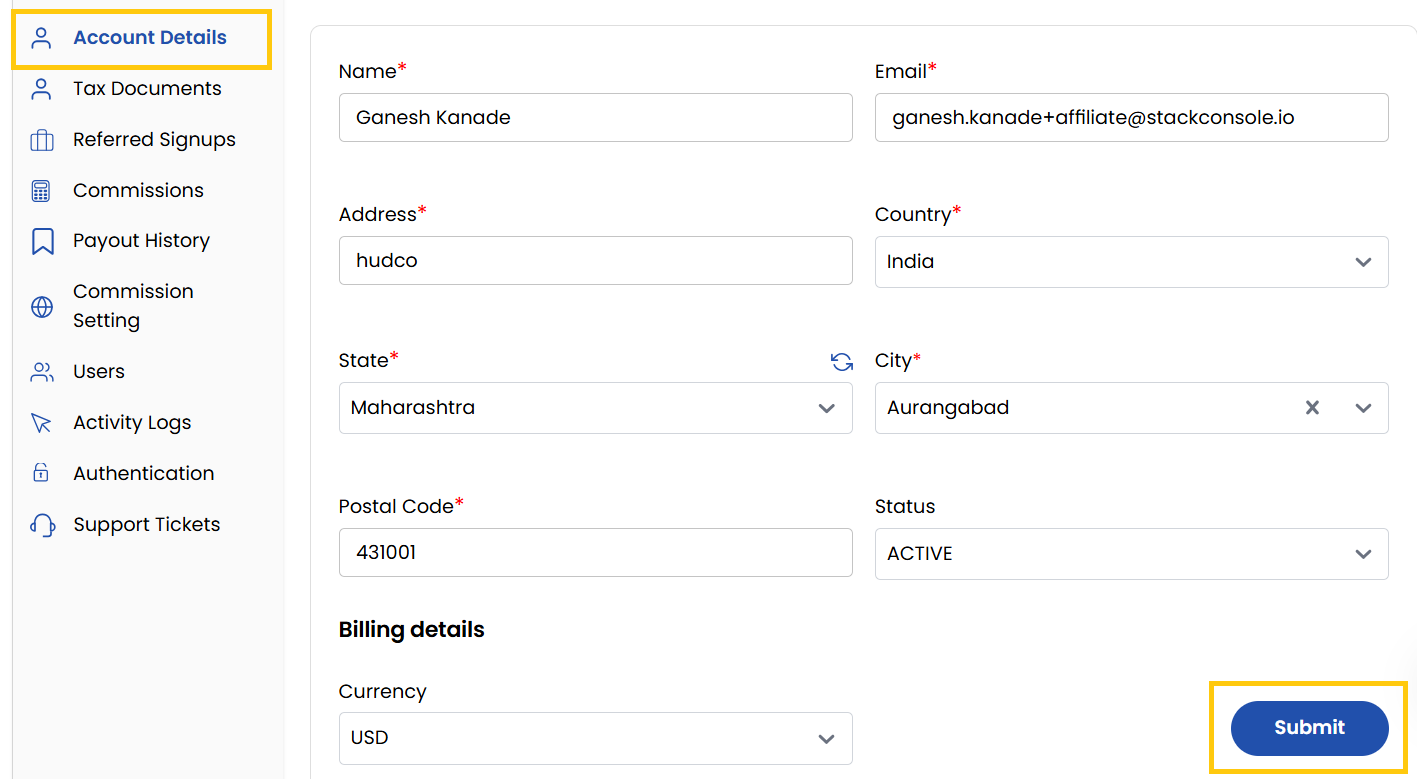Click the Commissions calculator icon
Image resolution: width=1417 pixels, height=779 pixels.
[x=41, y=191]
